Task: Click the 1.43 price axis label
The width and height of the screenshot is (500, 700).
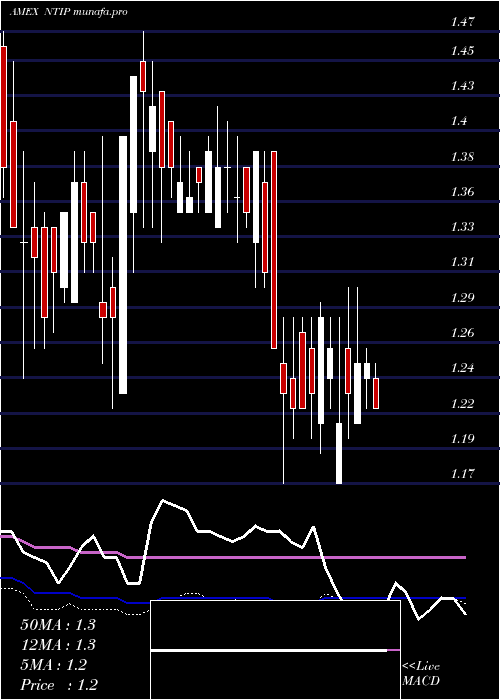Action: [x=462, y=86]
